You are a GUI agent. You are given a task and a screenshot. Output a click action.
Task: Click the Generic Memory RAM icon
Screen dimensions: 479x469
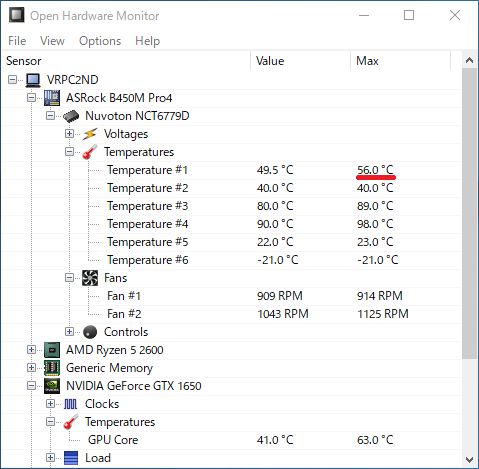point(52,368)
